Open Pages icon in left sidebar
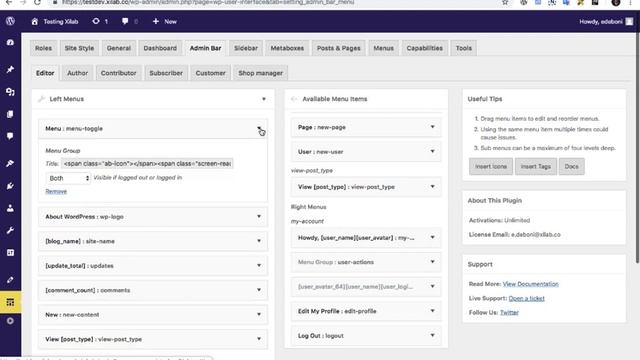The image size is (640, 360). (10, 114)
